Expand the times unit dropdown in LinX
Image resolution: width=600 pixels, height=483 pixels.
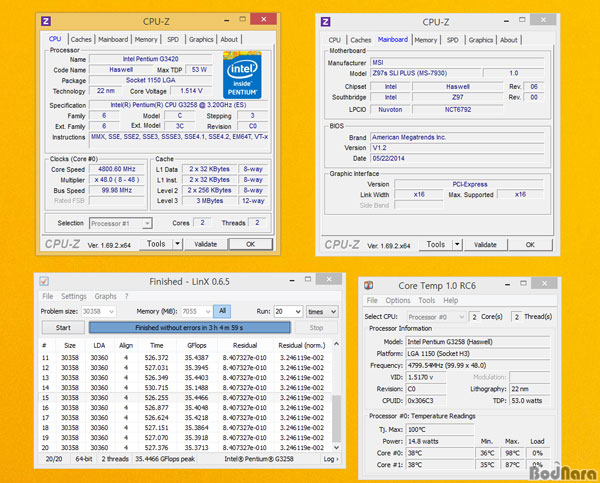click(x=333, y=312)
